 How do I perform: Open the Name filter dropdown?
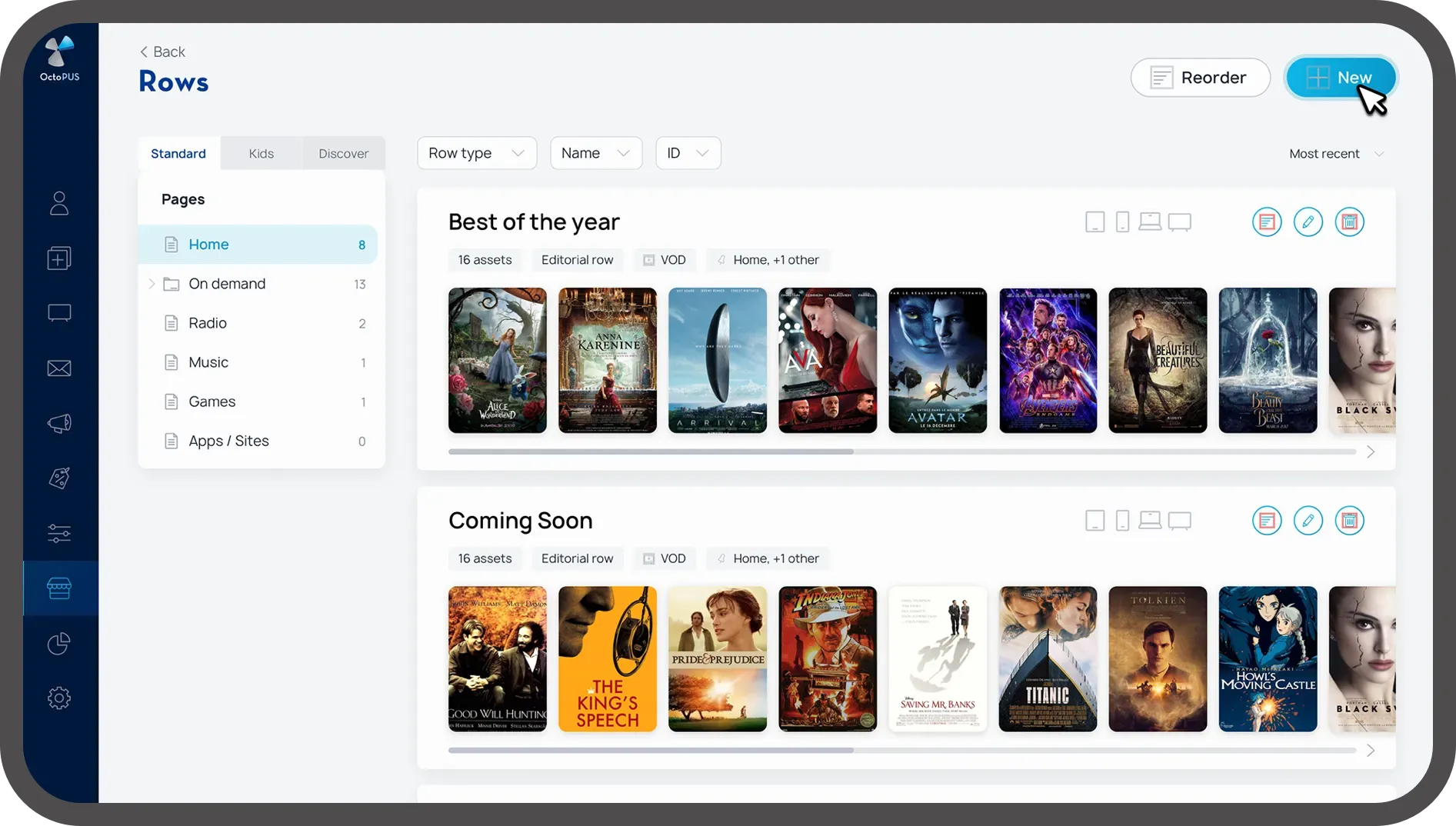pyautogui.click(x=596, y=153)
